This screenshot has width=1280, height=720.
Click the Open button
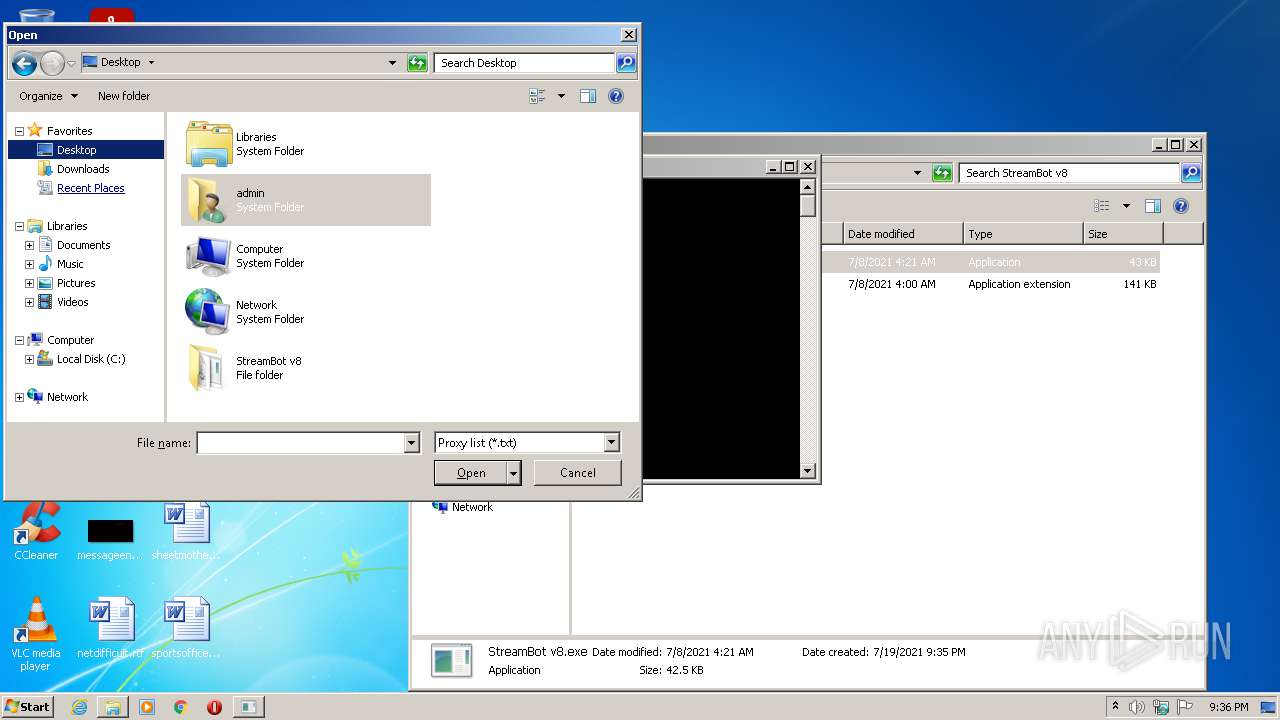(471, 473)
